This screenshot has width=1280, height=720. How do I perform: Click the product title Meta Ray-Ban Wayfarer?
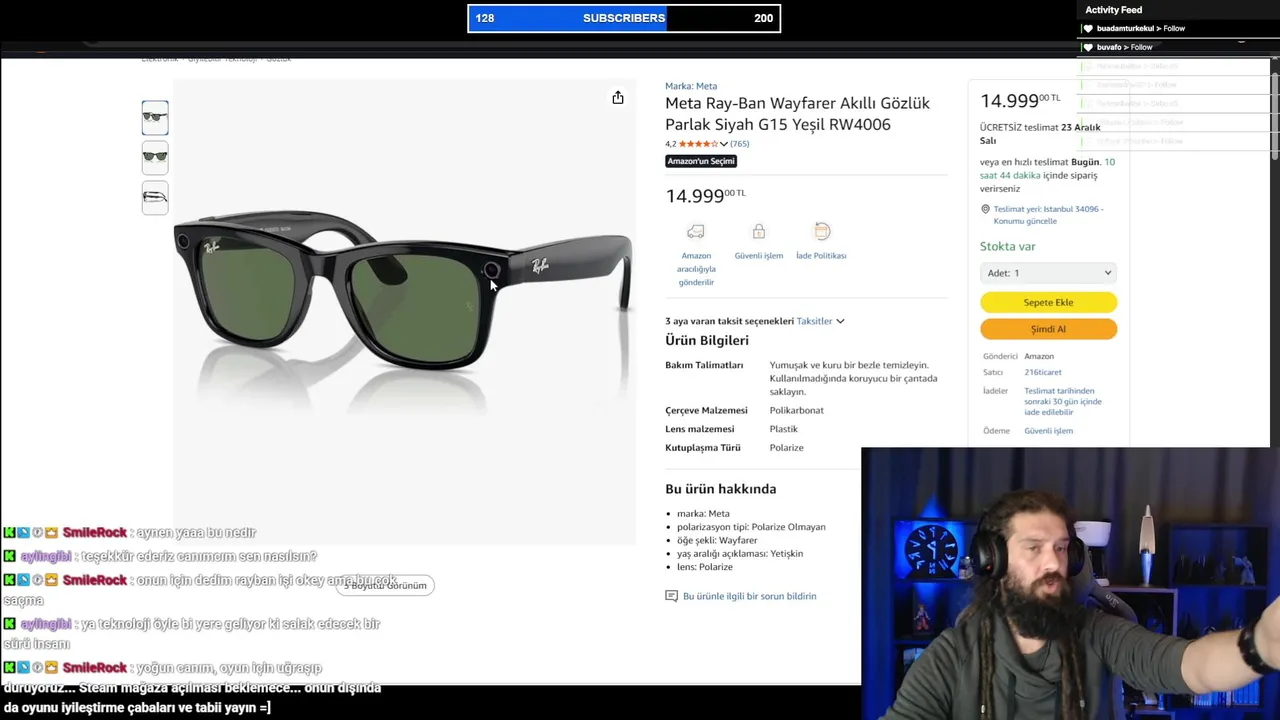click(797, 114)
